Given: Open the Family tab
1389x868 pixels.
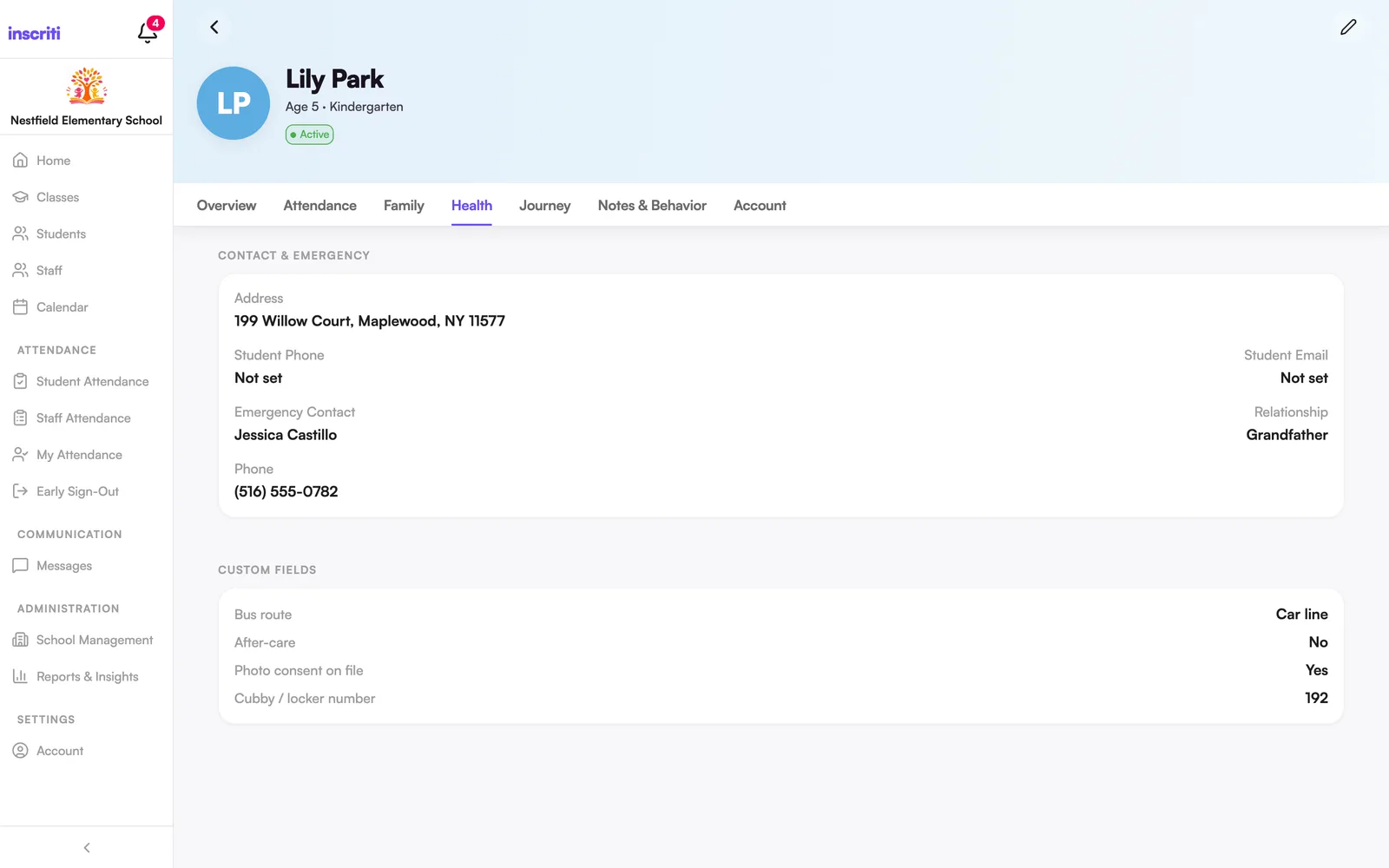Looking at the screenshot, I should pos(404,206).
